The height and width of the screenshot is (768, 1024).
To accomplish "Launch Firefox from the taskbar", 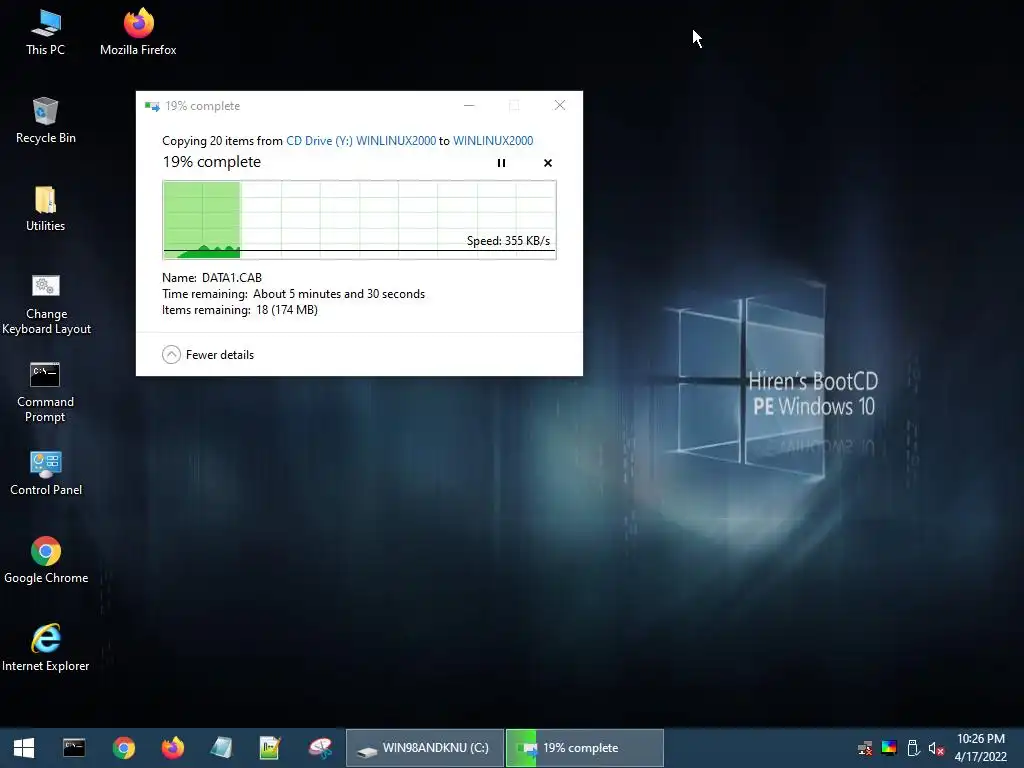I will 173,748.
